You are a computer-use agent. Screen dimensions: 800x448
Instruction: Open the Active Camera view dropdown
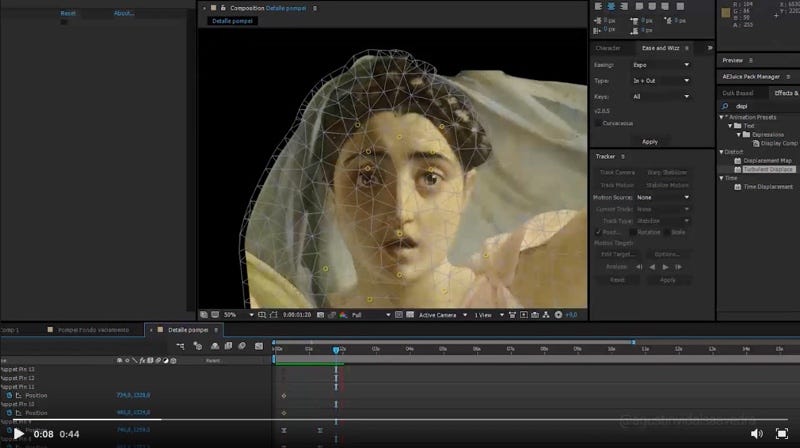pos(442,315)
